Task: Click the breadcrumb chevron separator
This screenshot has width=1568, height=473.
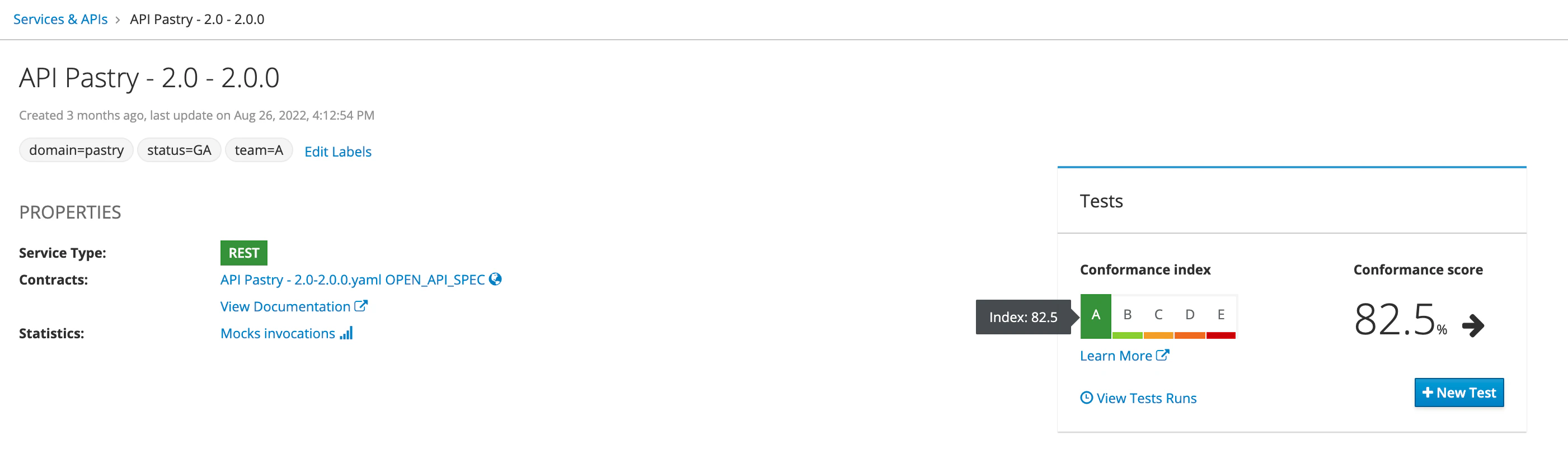Action: tap(118, 20)
